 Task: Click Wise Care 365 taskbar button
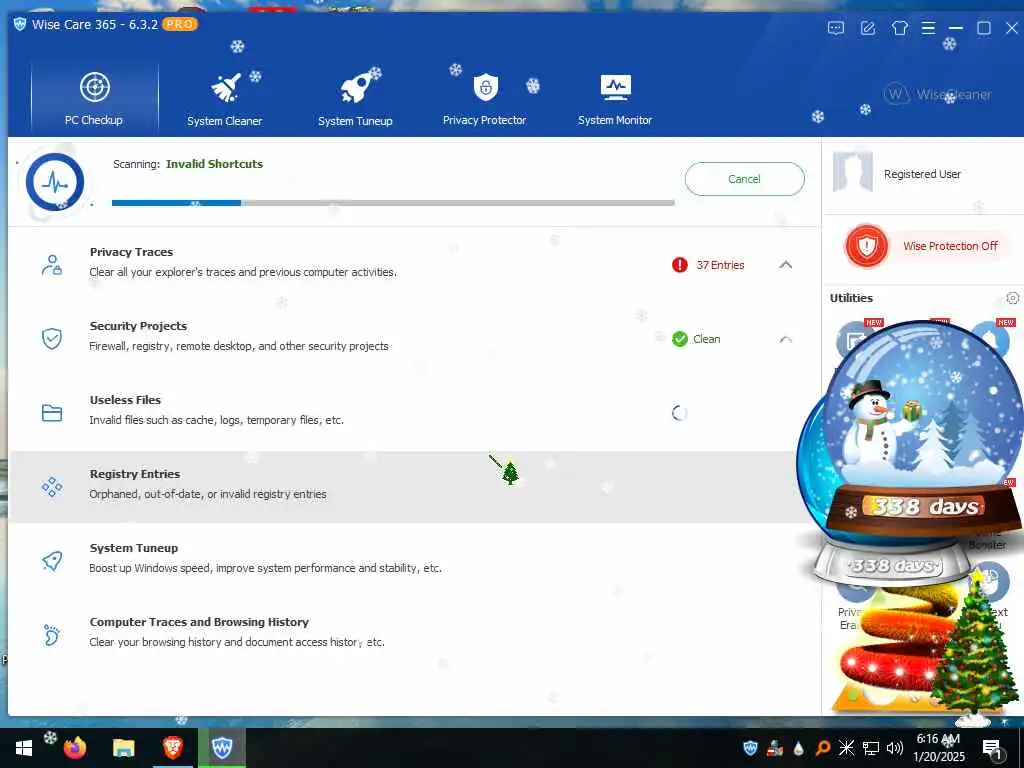click(x=221, y=748)
